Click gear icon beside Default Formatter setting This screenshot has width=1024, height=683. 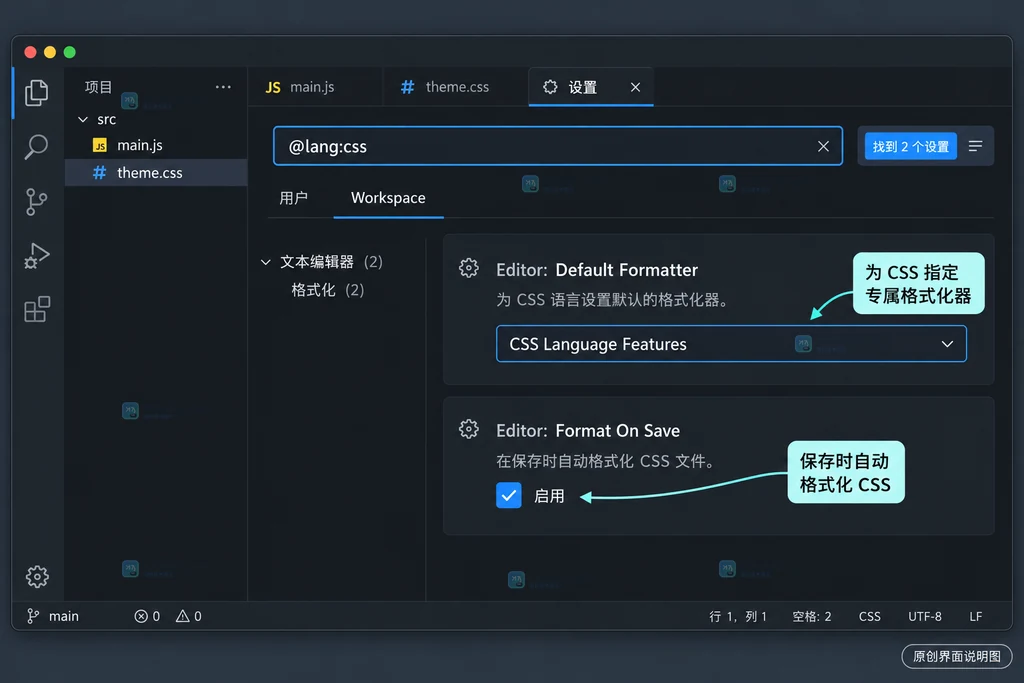[x=468, y=268]
